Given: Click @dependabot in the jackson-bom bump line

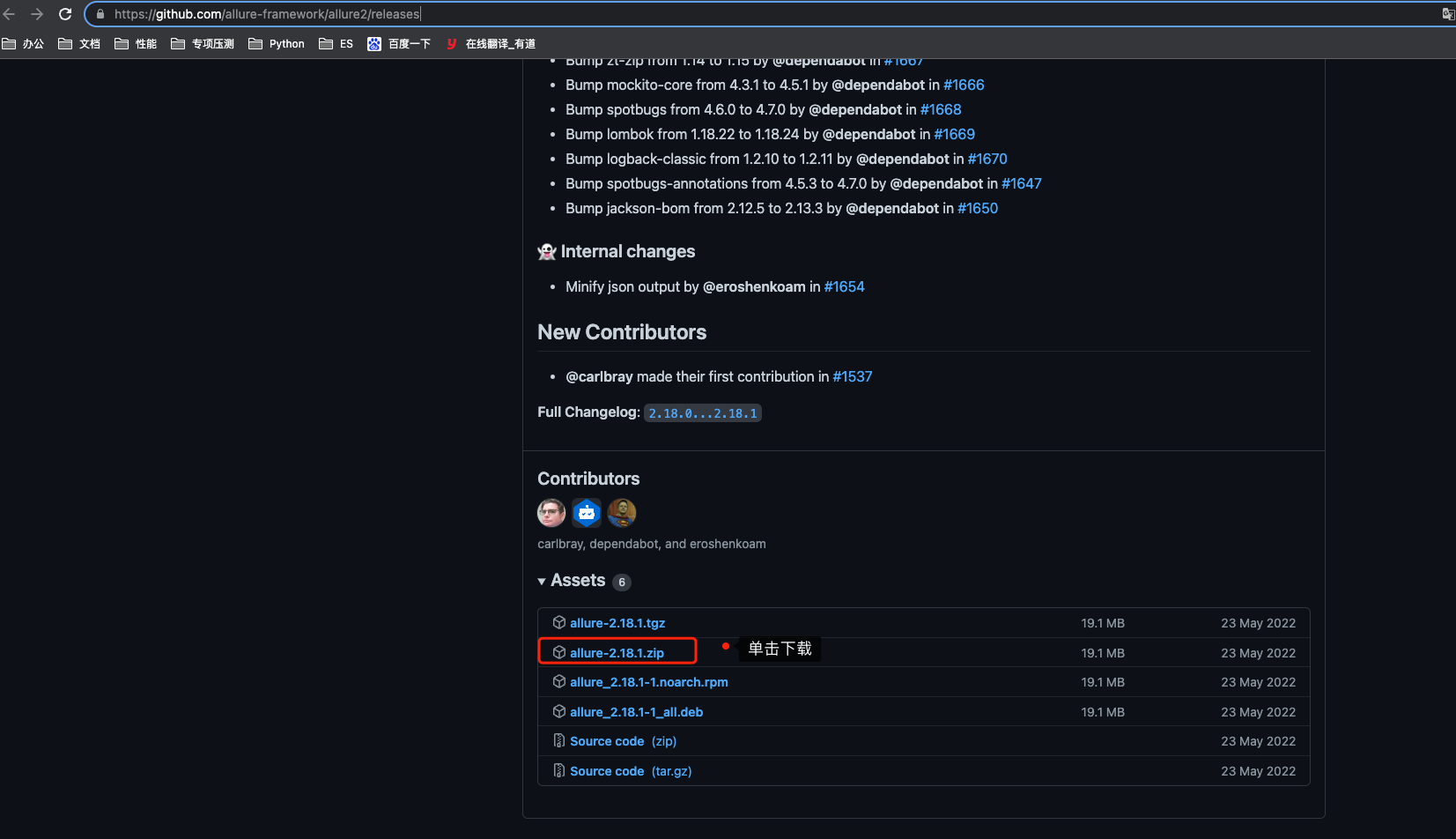Looking at the screenshot, I should click(892, 208).
